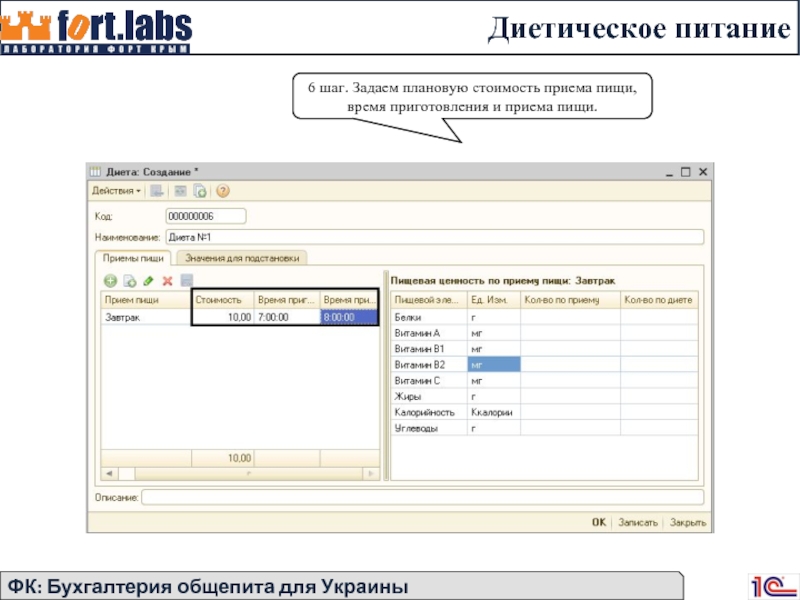This screenshot has width=800, height=600.
Task: Click the 7:00:00 preparation time cell
Action: point(287,317)
